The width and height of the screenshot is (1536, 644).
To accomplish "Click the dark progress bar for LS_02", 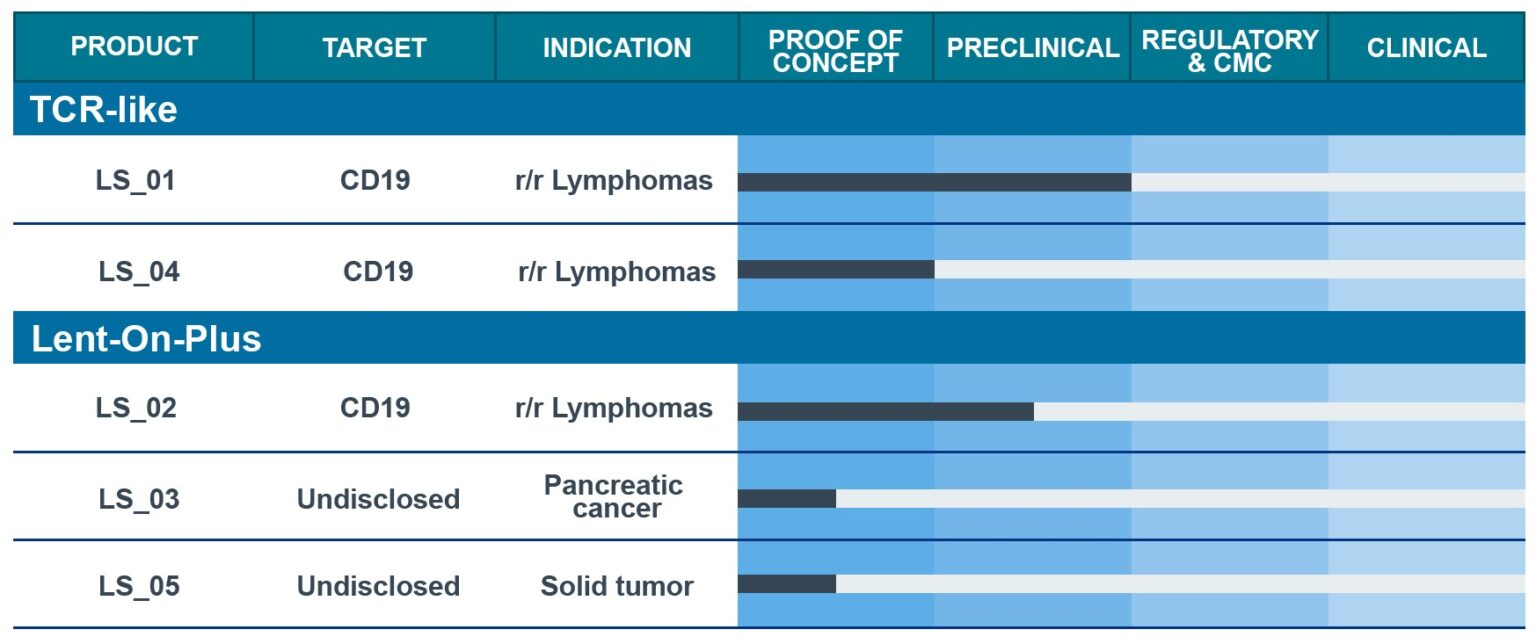I will tap(885, 411).
